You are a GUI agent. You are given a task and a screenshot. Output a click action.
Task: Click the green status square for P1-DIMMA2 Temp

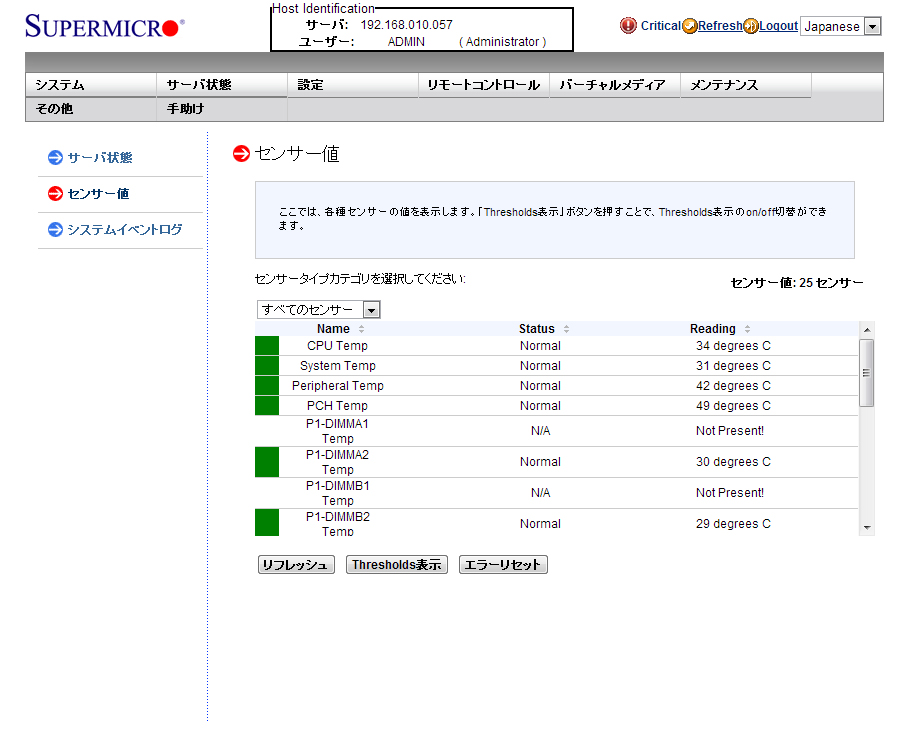tap(267, 462)
